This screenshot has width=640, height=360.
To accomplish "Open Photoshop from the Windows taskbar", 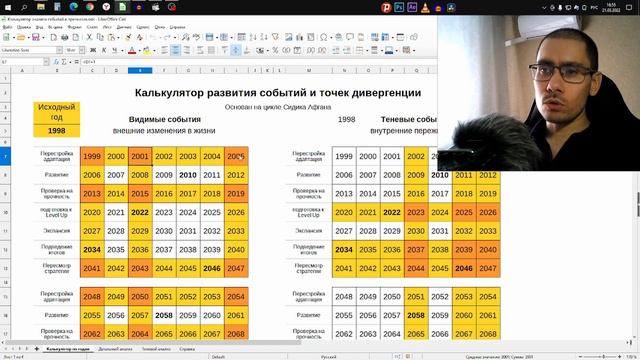I will [399, 7].
